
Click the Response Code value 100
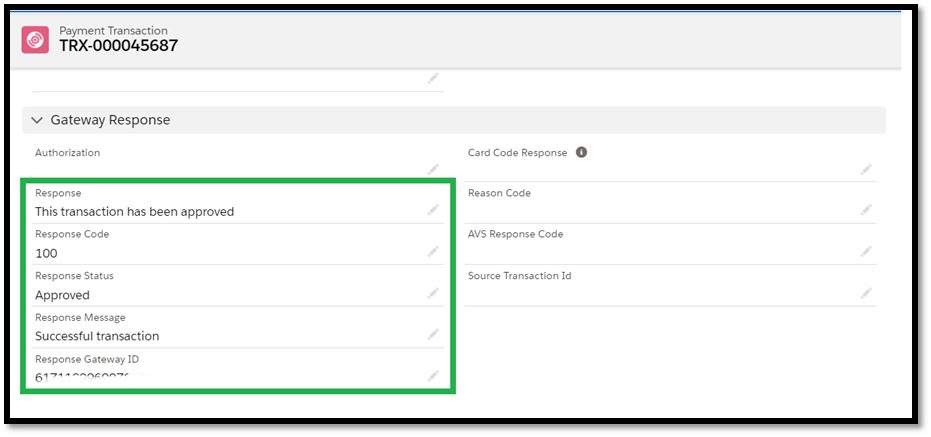pos(46,254)
